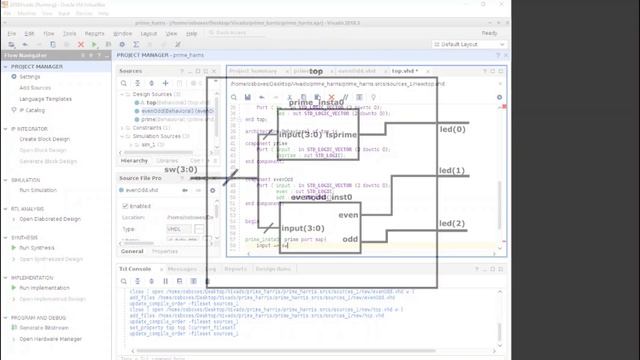
Task: Pause Tcl Console output with pause icon
Action: pos(165,281)
